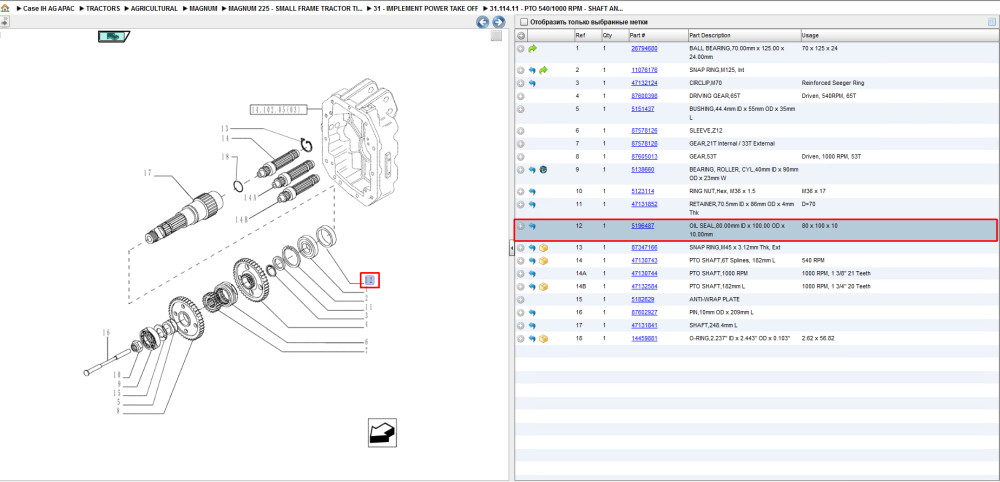Viewport: 1000px width, 482px height.
Task: Click the teal tractor label icon in diagram
Action: coord(114,36)
